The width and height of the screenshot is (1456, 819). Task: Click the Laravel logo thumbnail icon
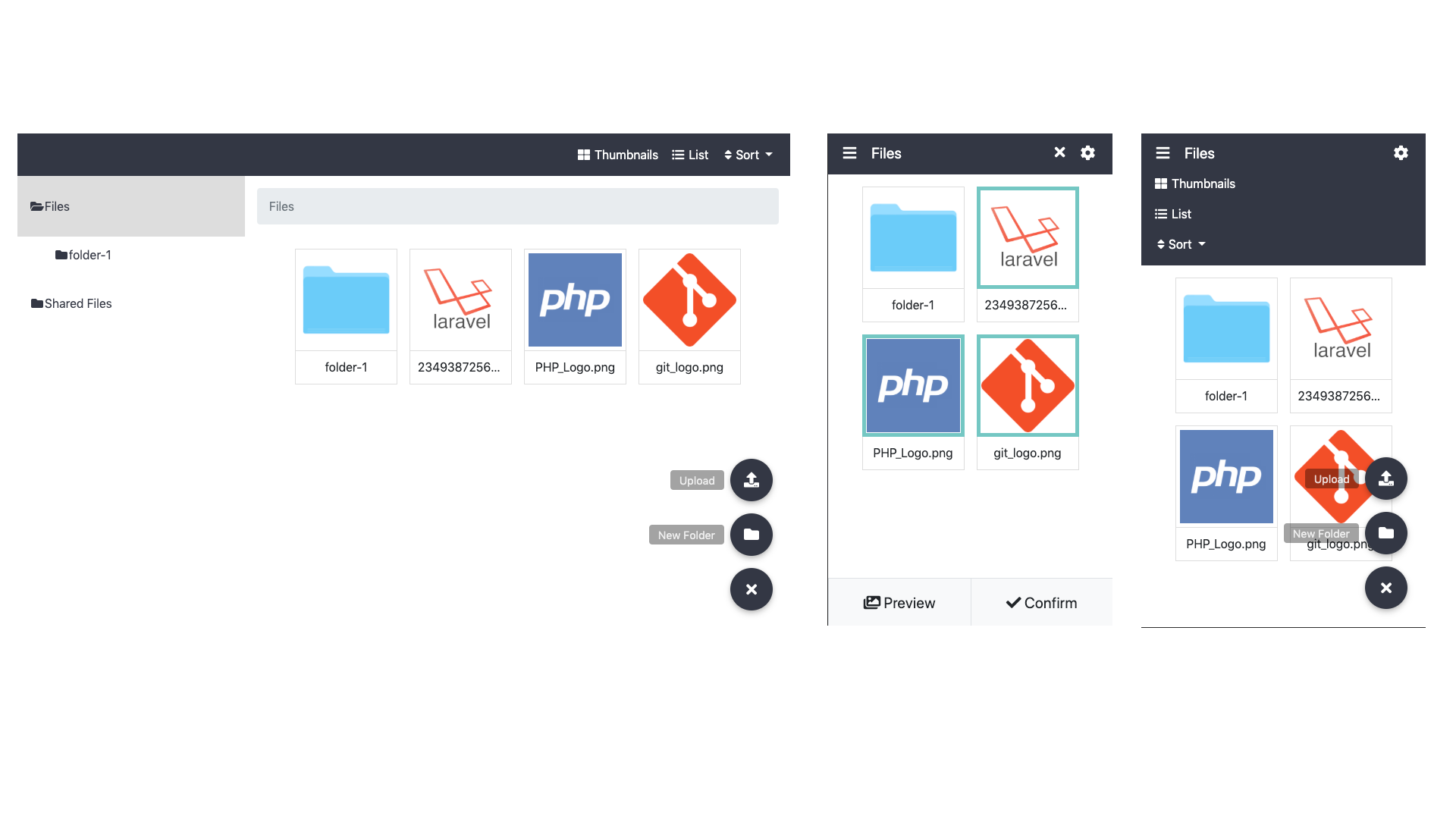(460, 300)
